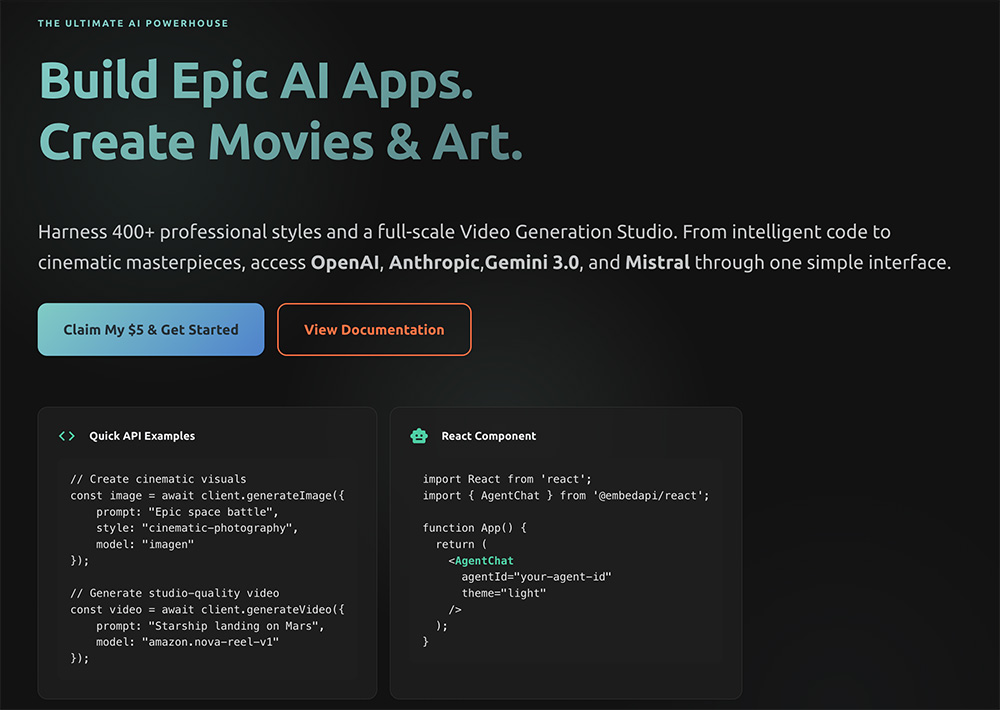The image size is (1000, 710).
Task: Click the line 'const video = await client.generateVideo({'
Action: (207, 610)
